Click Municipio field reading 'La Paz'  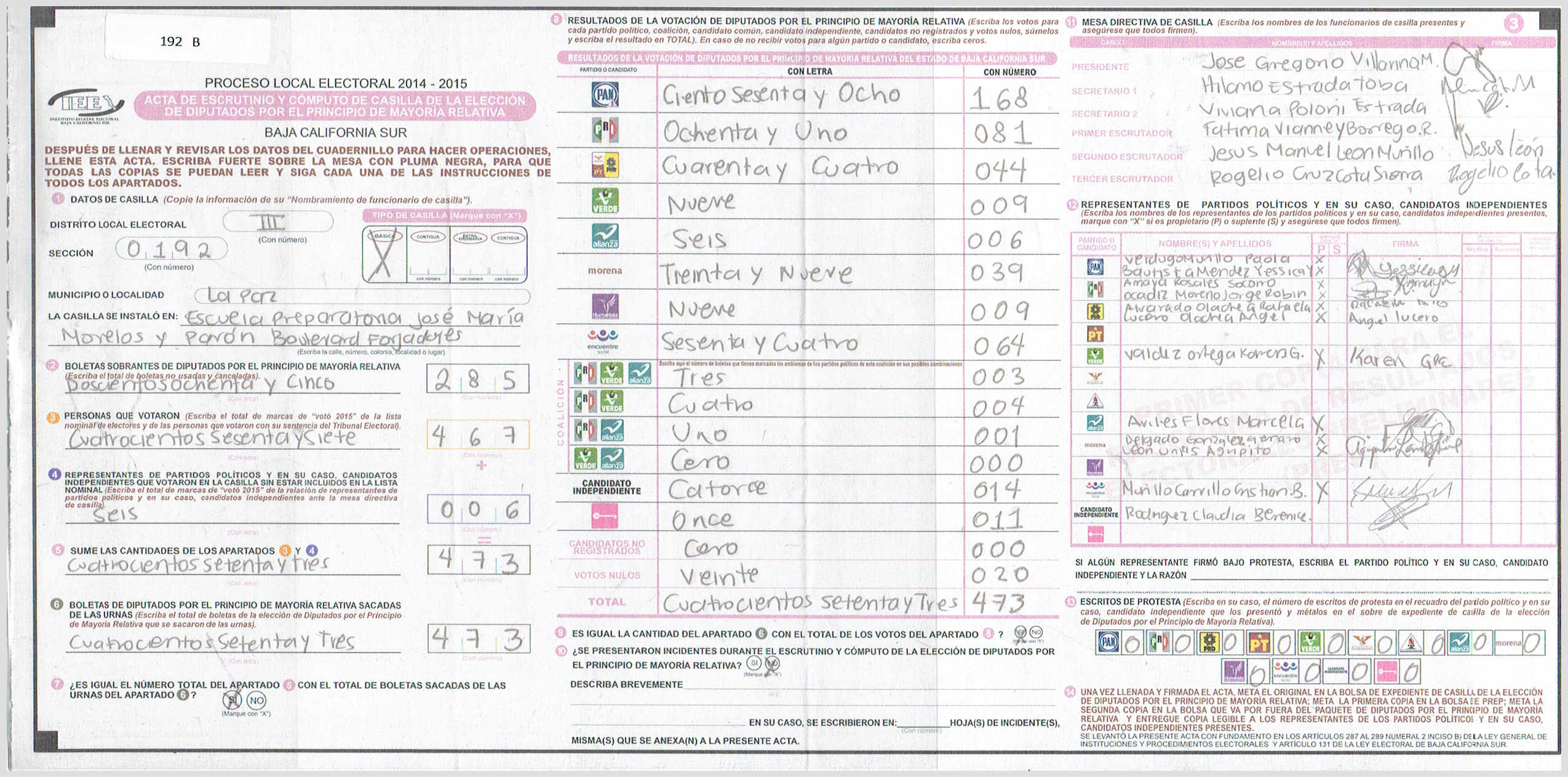coord(362,297)
